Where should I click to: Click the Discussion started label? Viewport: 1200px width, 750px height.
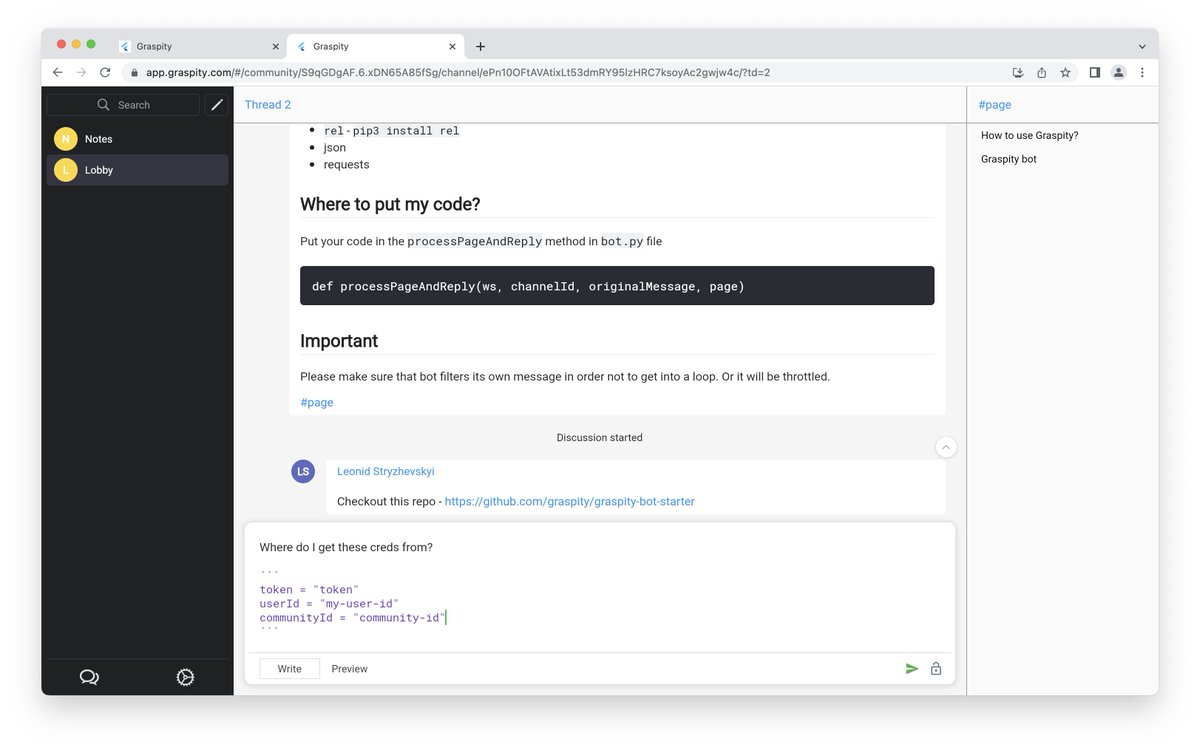[600, 438]
